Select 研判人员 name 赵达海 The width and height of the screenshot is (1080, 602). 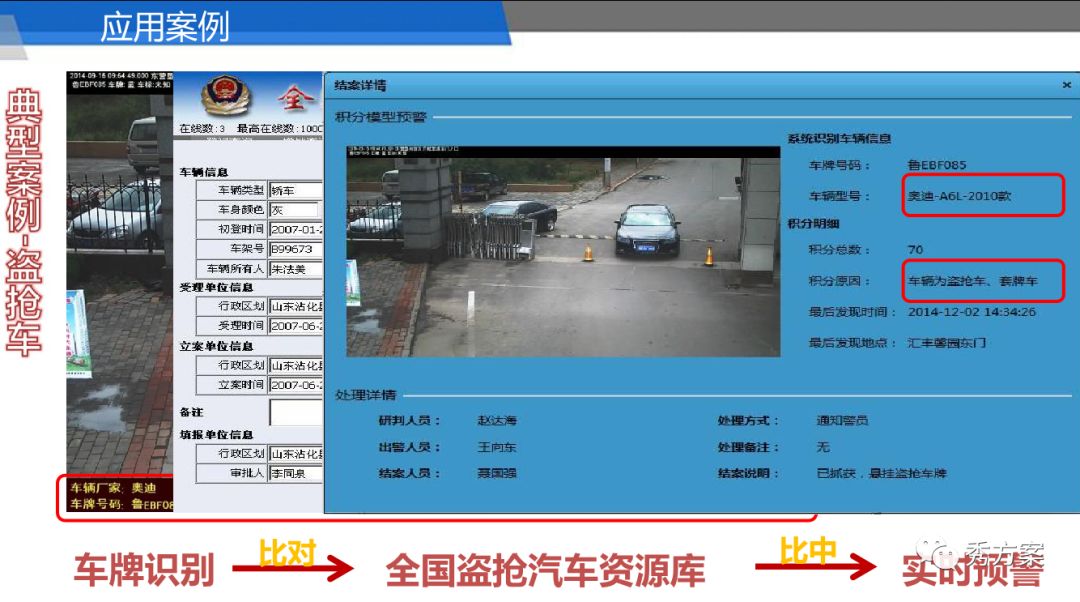point(497,420)
